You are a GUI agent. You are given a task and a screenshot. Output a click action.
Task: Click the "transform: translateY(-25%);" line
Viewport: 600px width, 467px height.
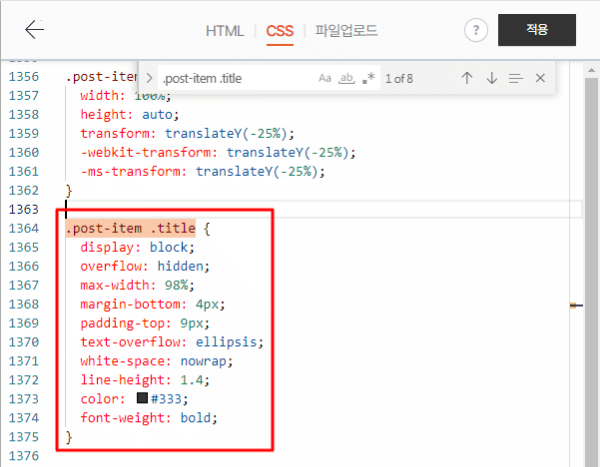coord(187,134)
